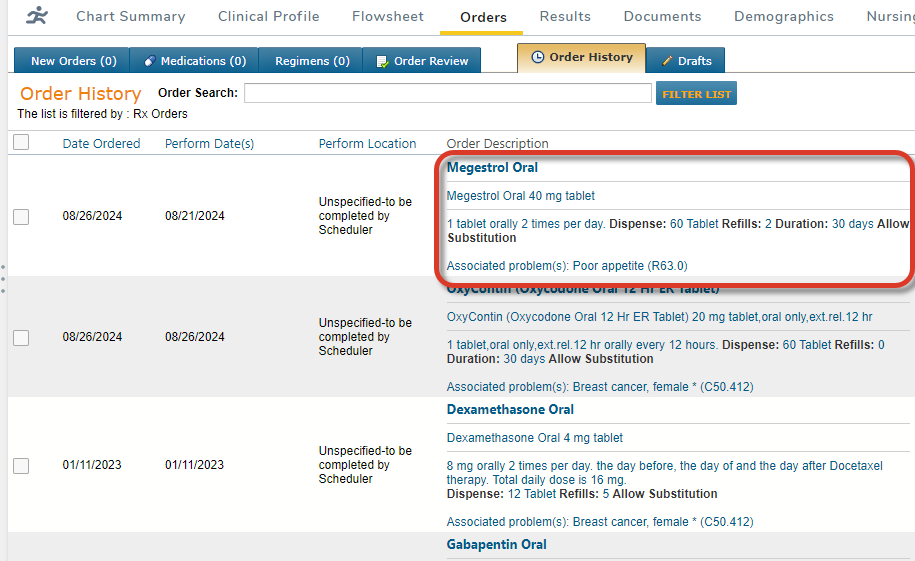The width and height of the screenshot is (915, 561).
Task: Sort by Date Ordered column header
Action: coord(102,144)
